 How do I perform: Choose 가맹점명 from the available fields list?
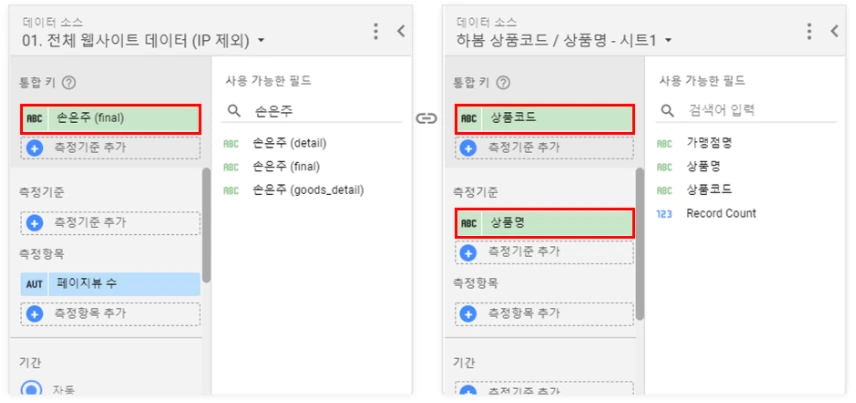click(x=709, y=143)
